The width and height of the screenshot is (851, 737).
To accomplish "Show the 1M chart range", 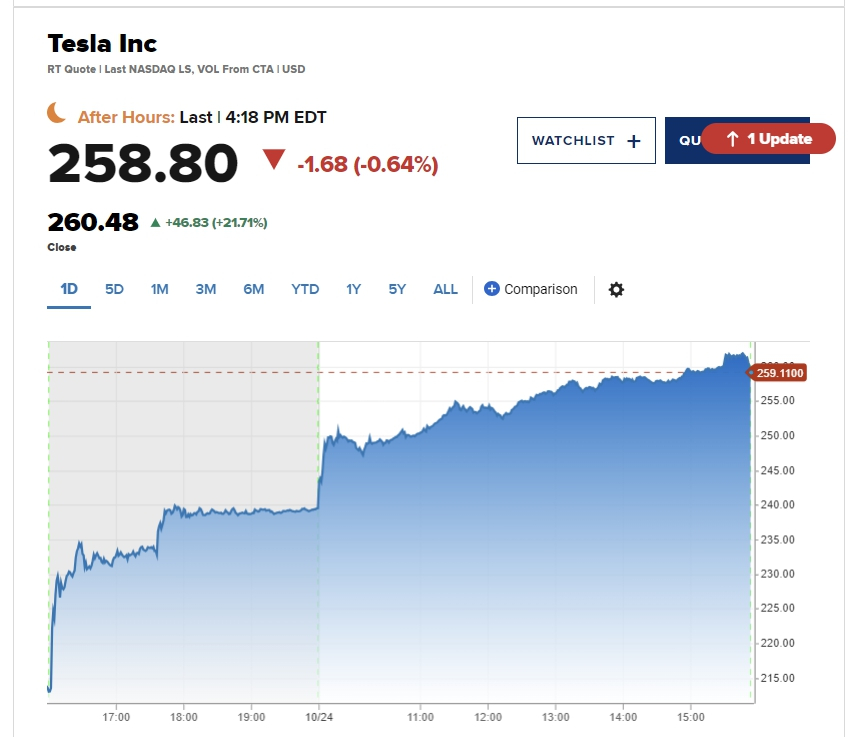I will tap(160, 289).
